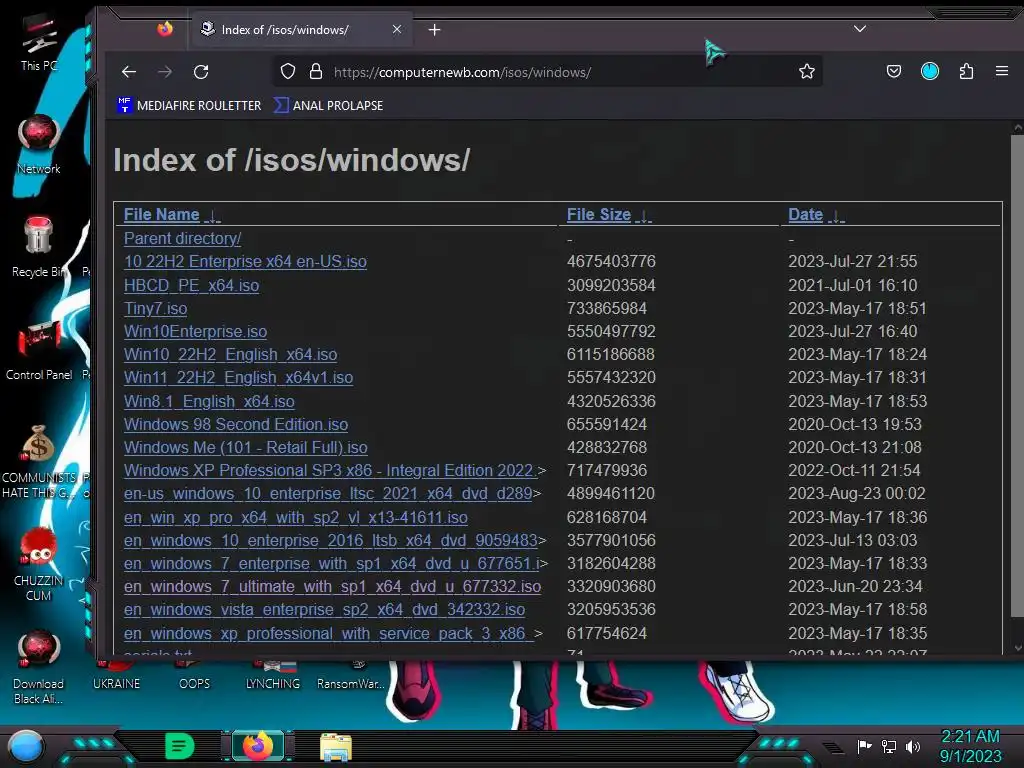The width and height of the screenshot is (1024, 768).
Task: Open the green notes app on taskbar
Action: click(179, 746)
